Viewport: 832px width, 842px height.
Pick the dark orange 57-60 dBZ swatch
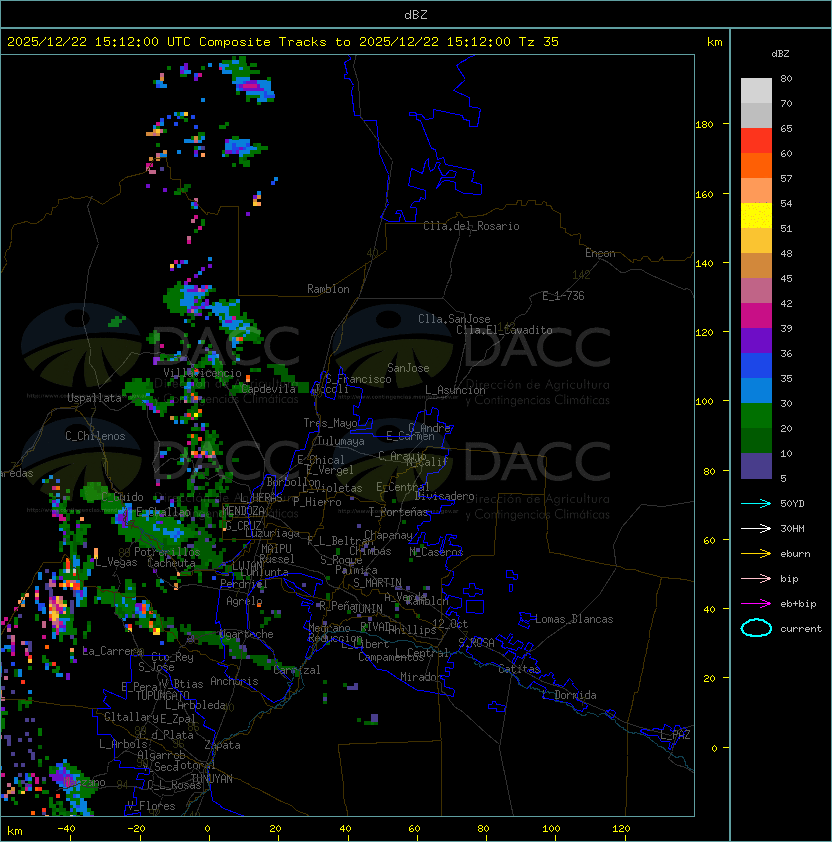click(x=756, y=165)
